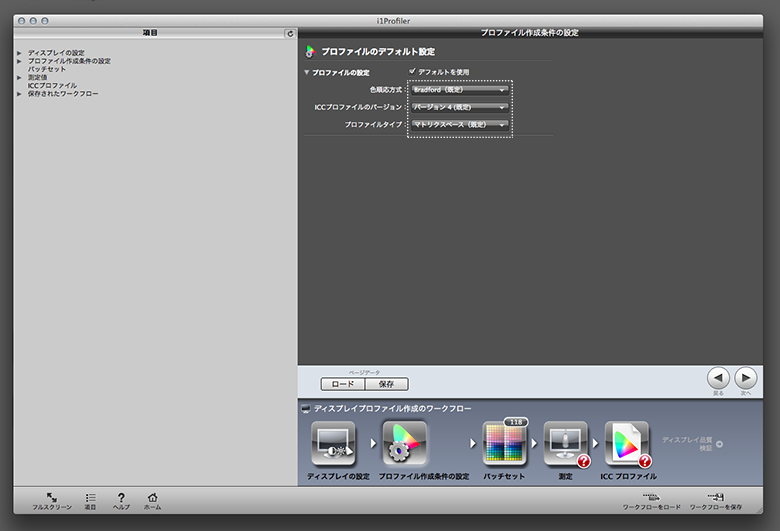Expand 保存されたワークフロー in the sidebar tree
Image resolution: width=780 pixels, height=531 pixels.
tap(19, 94)
